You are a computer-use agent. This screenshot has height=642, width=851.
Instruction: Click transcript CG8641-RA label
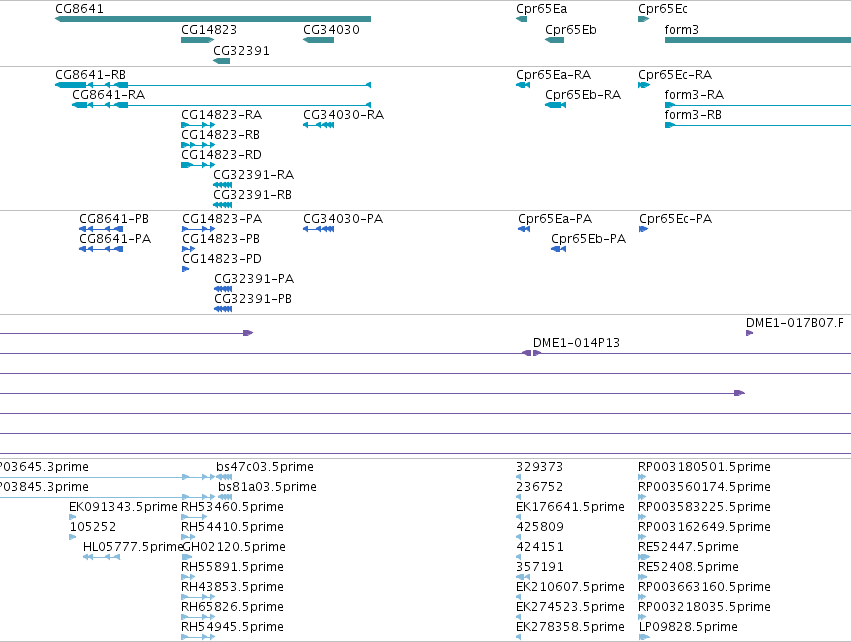tap(109, 94)
